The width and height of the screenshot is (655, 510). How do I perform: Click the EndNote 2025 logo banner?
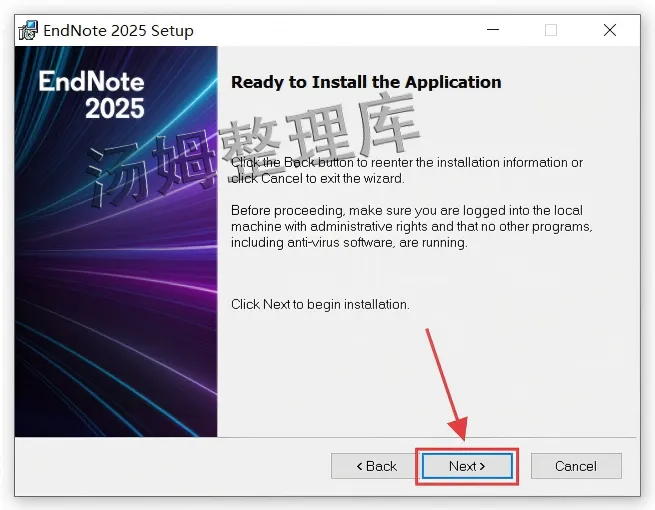[116, 241]
